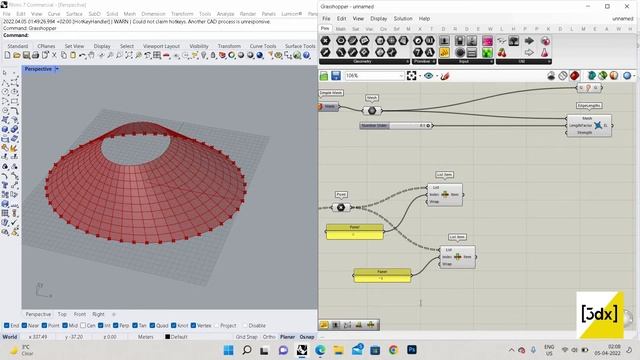Viewport: 640px width, 360px height.
Task: Click the pink flask icon in Util
Action: click(x=544, y=52)
